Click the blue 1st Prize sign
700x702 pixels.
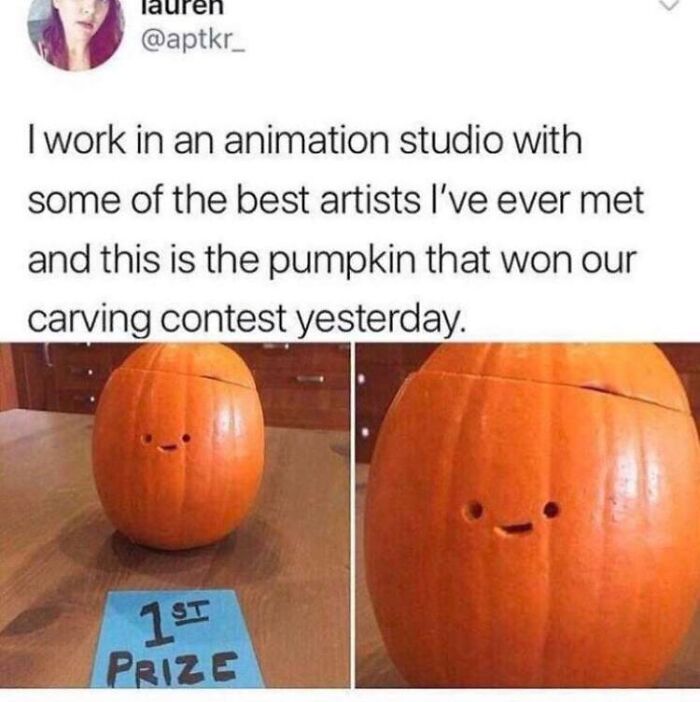tap(177, 639)
